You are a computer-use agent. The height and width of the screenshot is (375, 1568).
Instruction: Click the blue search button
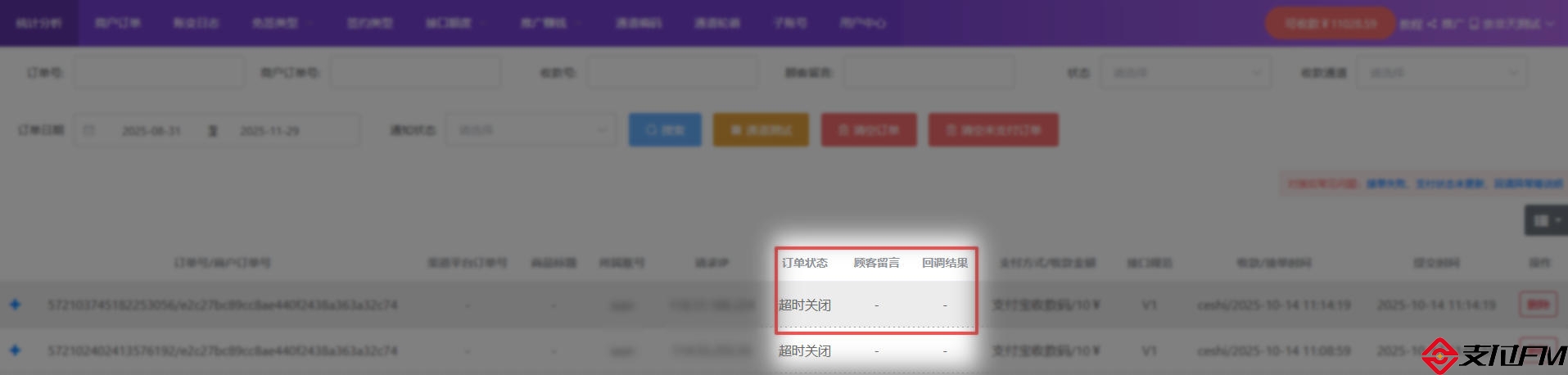[x=664, y=130]
